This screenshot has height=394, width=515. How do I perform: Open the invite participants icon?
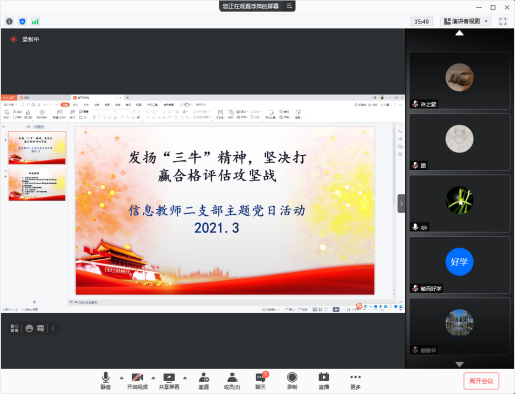coord(204,381)
